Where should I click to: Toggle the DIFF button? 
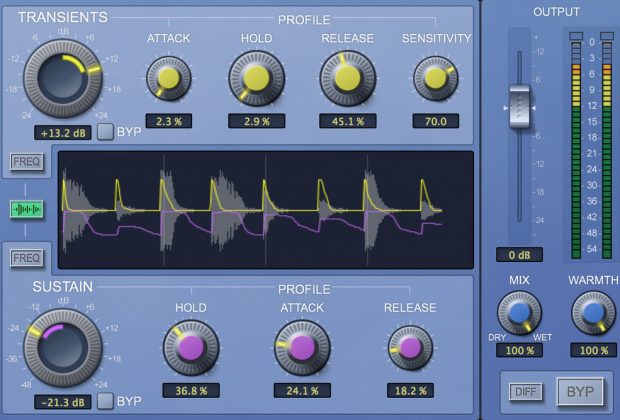click(525, 392)
